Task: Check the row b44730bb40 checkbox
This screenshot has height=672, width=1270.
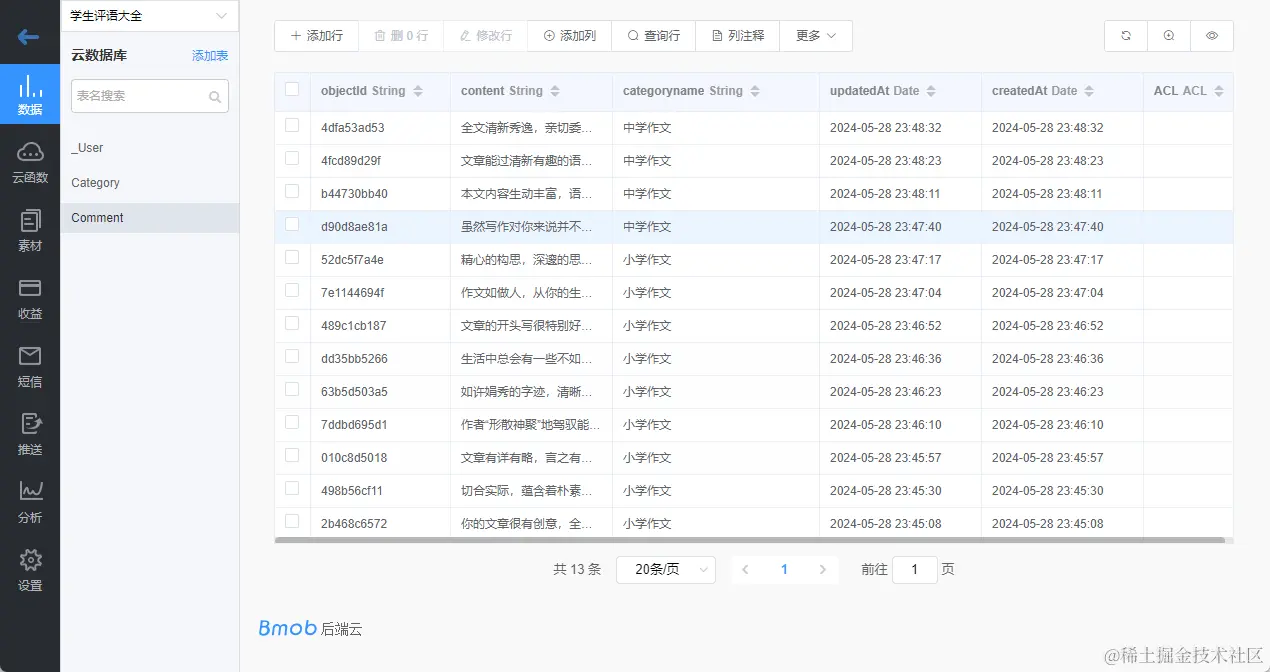Action: pyautogui.click(x=292, y=191)
